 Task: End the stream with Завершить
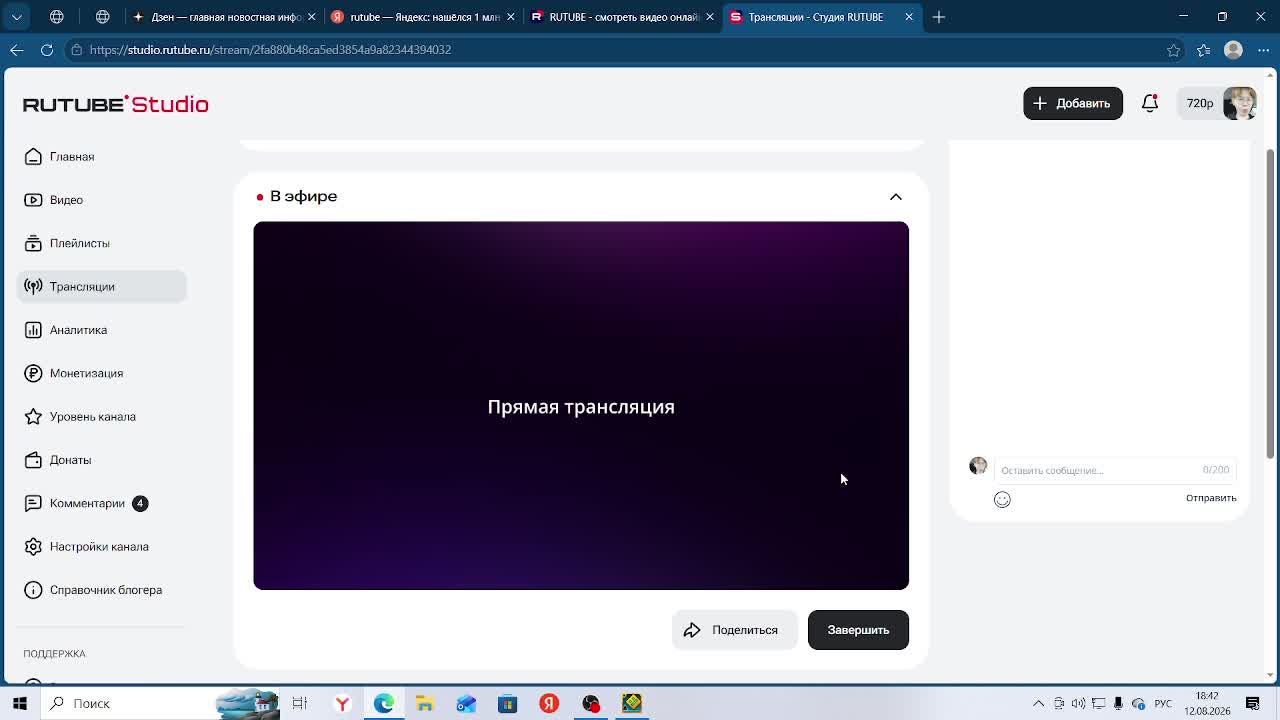[858, 630]
